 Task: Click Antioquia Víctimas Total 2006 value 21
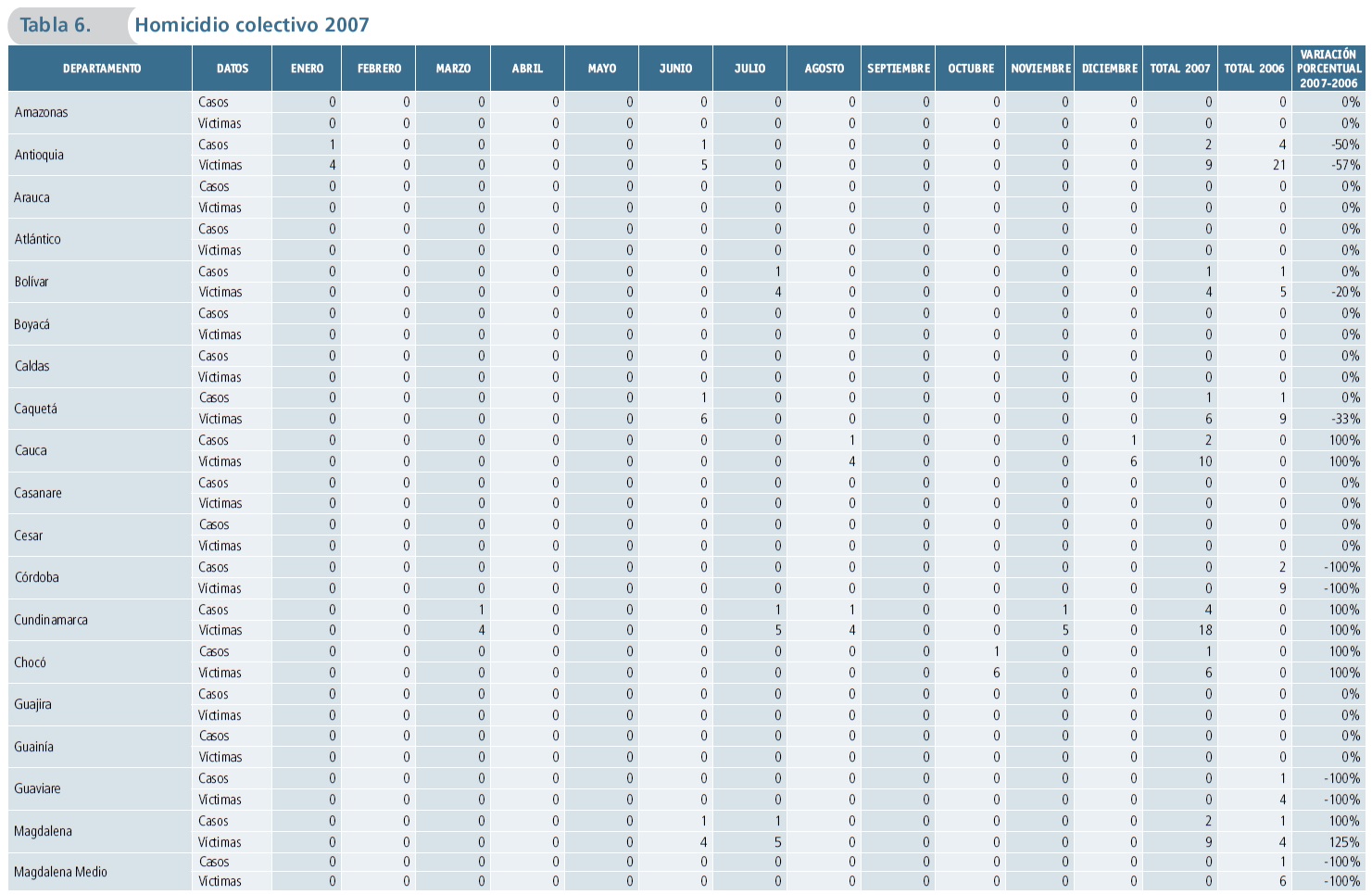pyautogui.click(x=1278, y=165)
